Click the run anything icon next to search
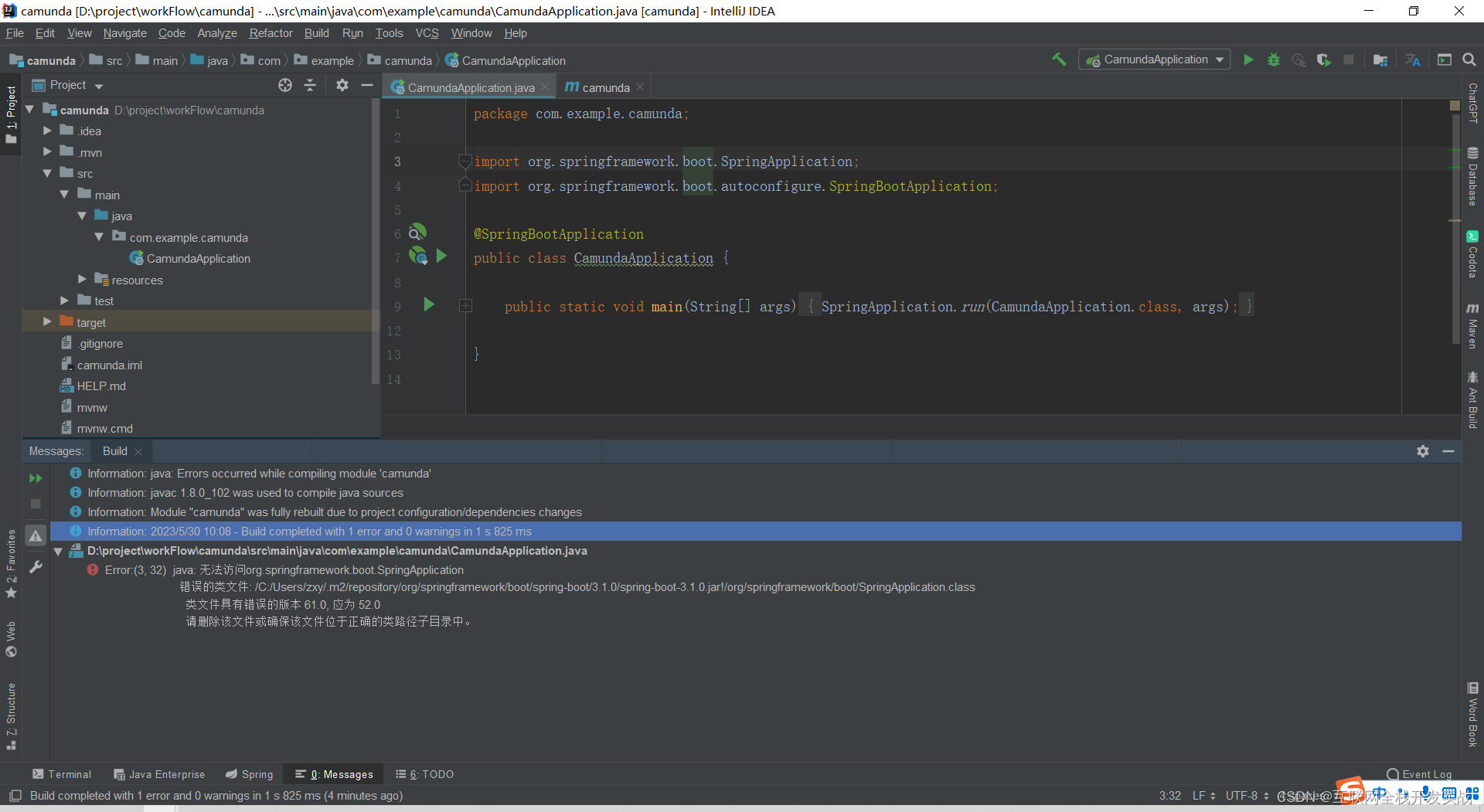 point(1445,59)
